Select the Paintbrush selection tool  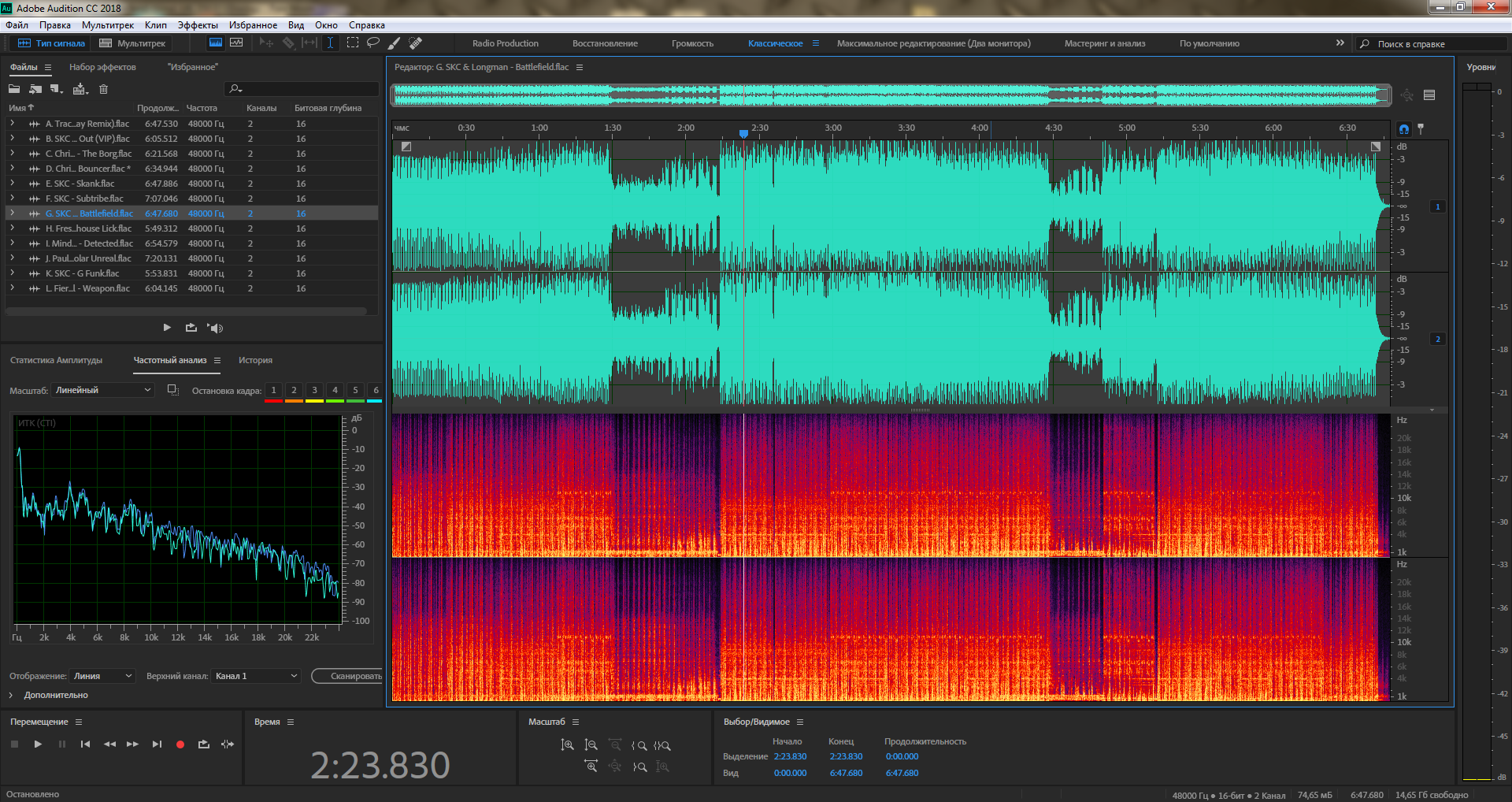click(x=395, y=43)
